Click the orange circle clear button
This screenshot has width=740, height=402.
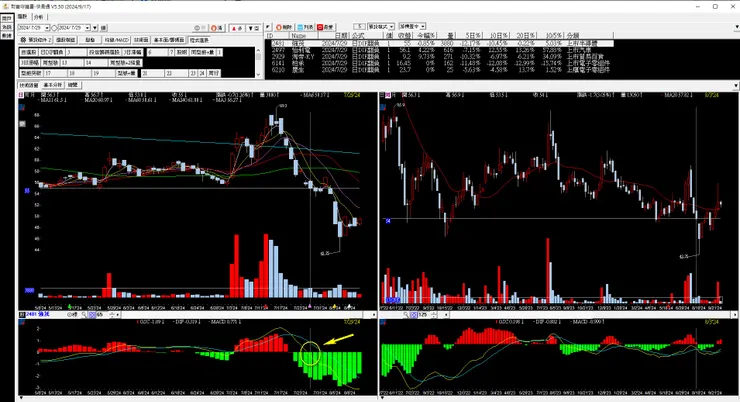217,28
